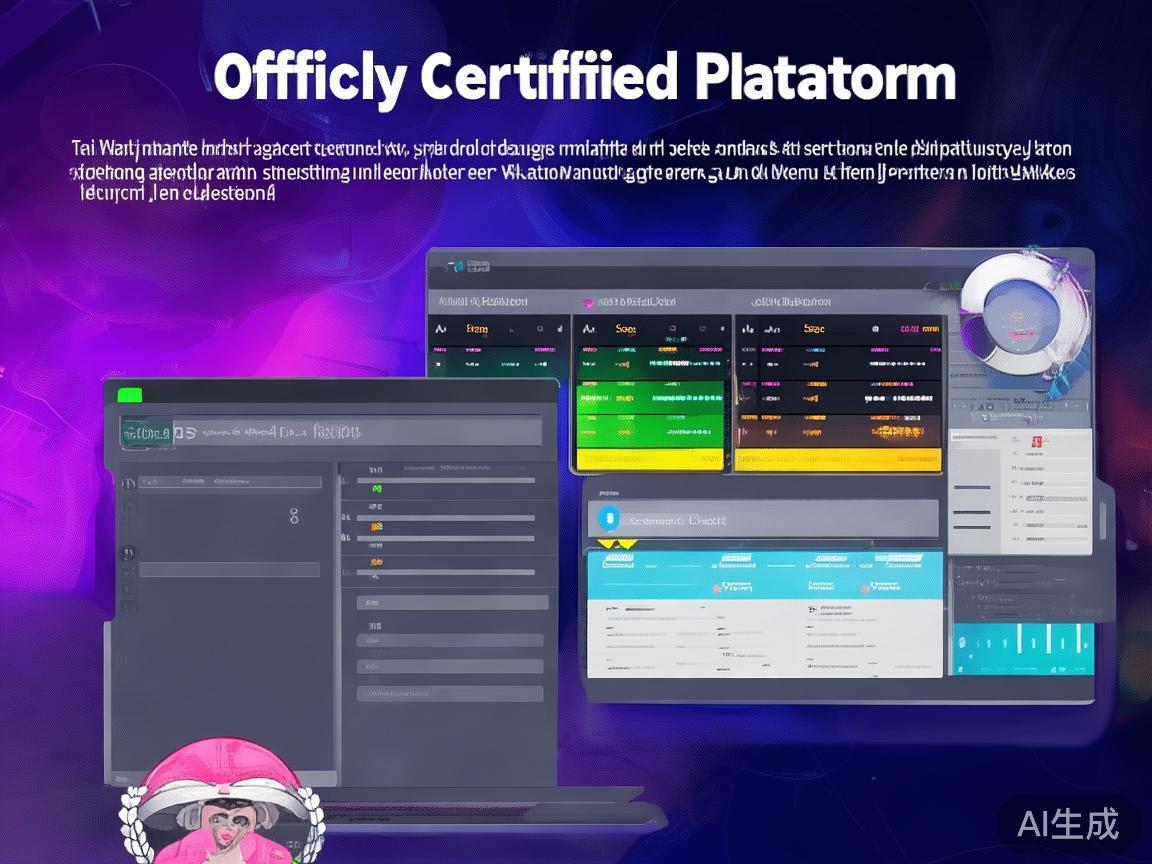Image resolution: width=1152 pixels, height=864 pixels.
Task: Click the yellow triangle markers above cyan table
Action: (x=615, y=544)
